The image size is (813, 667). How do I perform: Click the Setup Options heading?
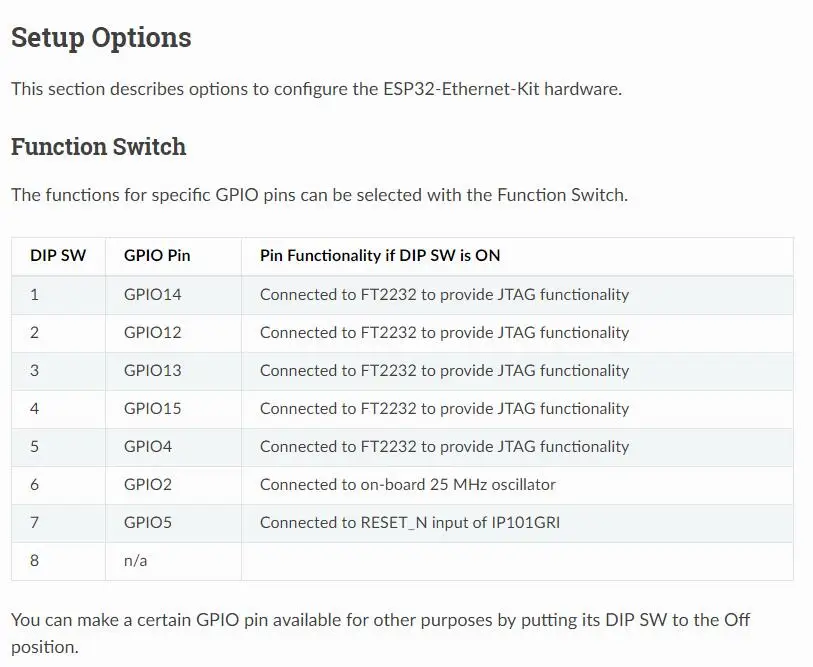coord(101,38)
